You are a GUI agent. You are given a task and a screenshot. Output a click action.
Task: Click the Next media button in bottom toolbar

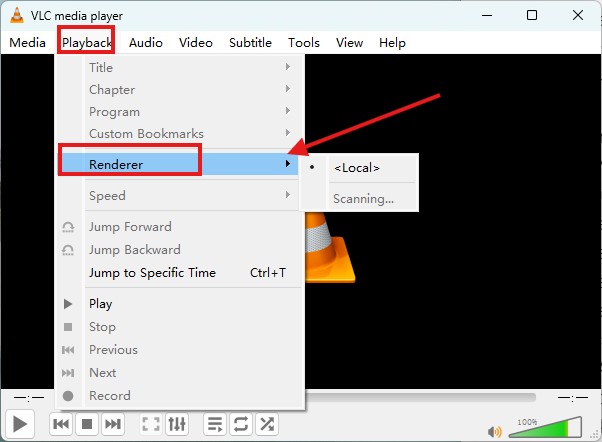pos(113,424)
